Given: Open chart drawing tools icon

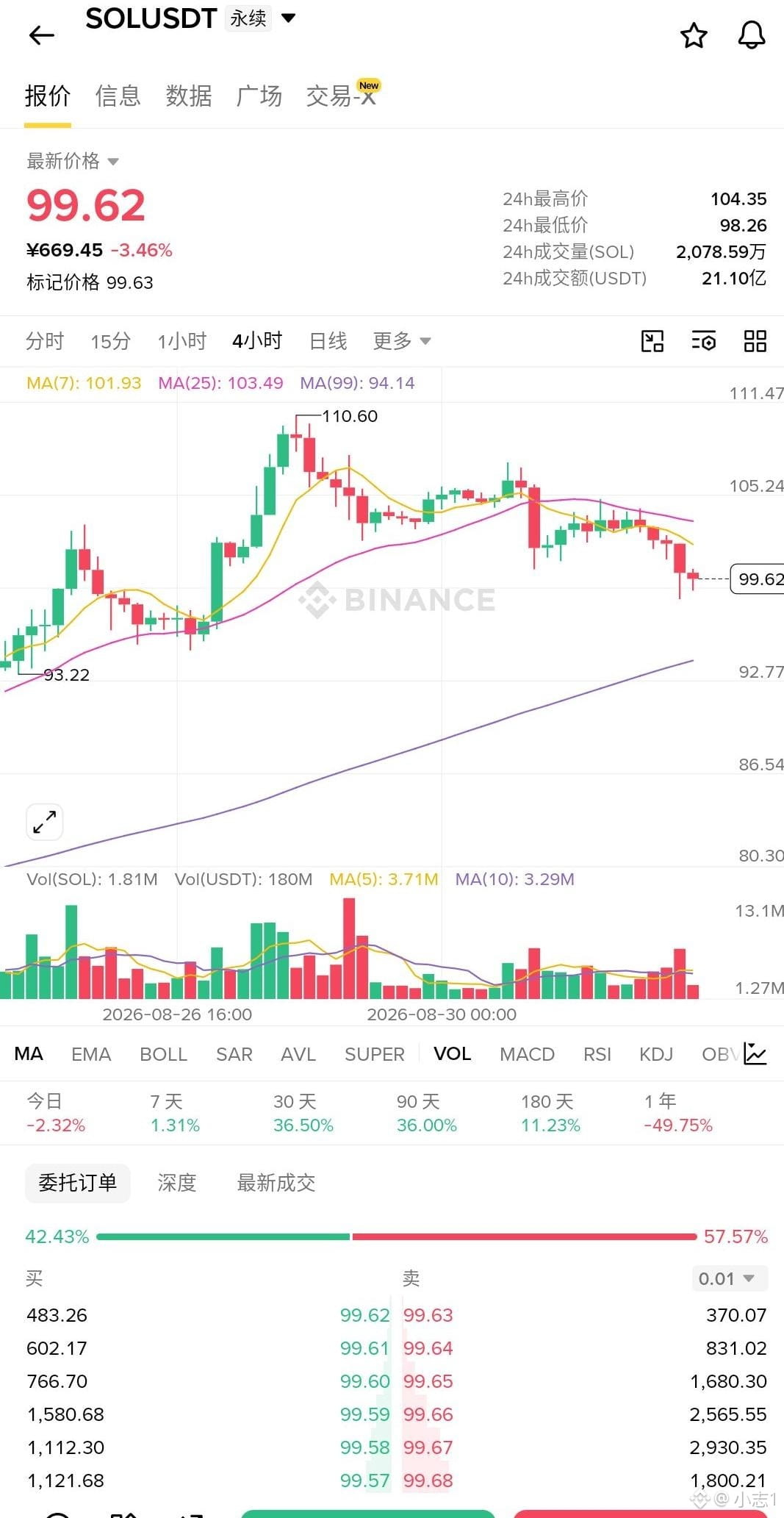Looking at the screenshot, I should [652, 341].
